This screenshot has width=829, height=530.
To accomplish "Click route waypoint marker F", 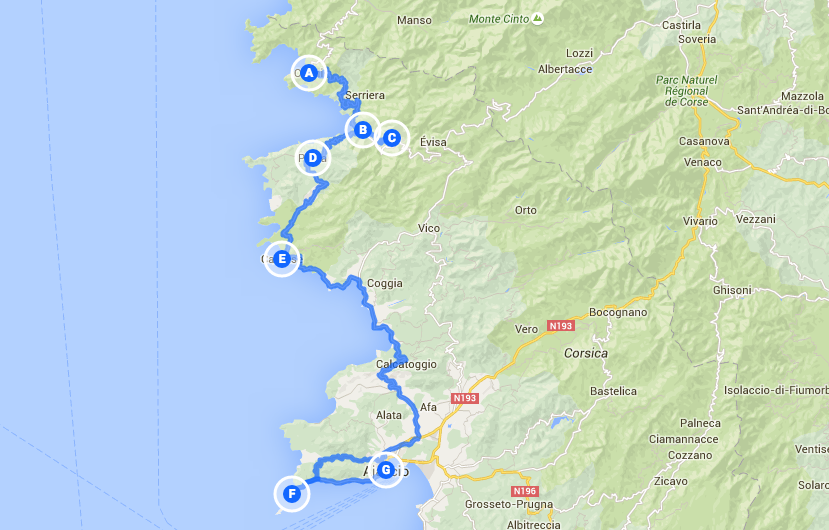I will [x=292, y=494].
